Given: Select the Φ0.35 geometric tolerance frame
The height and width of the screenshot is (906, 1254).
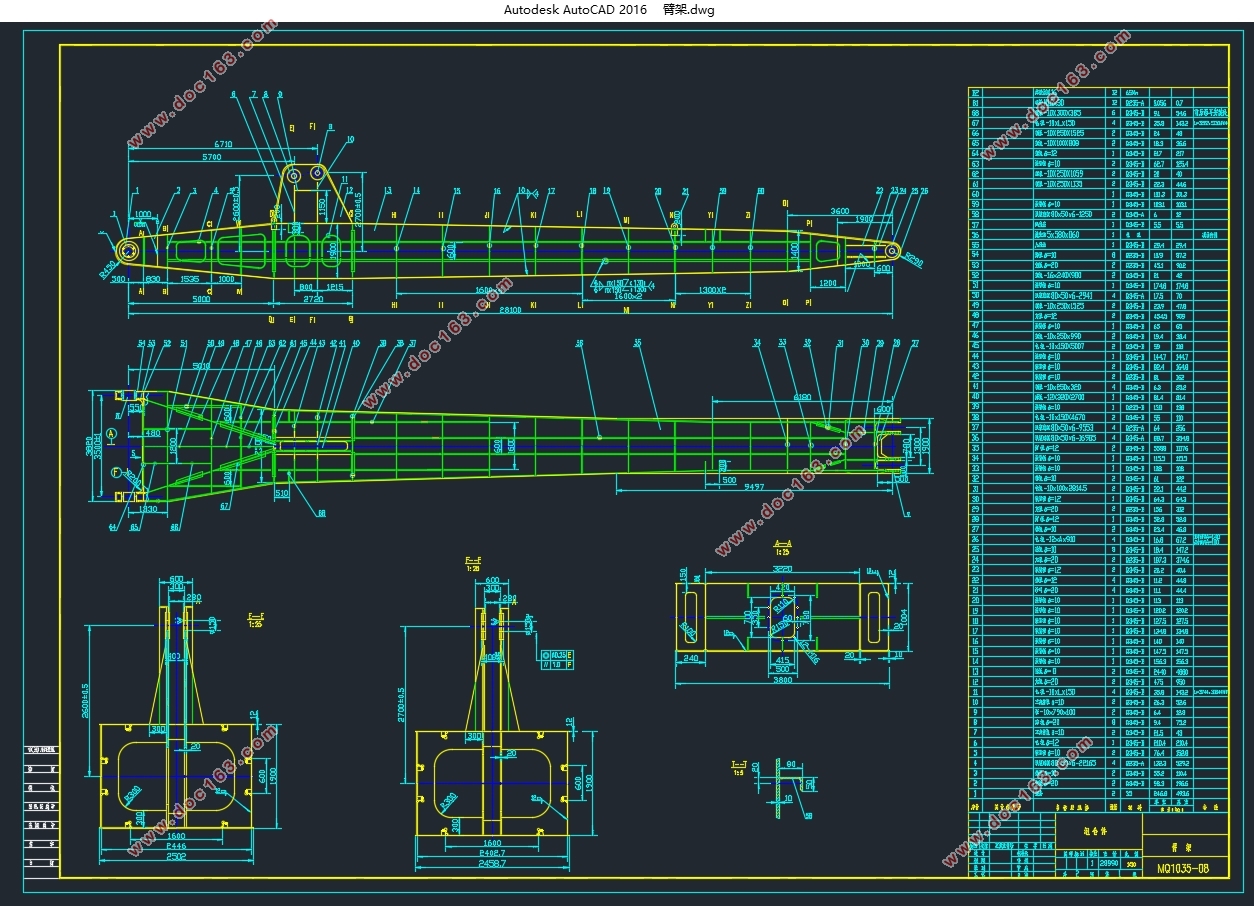Looking at the screenshot, I should pyautogui.click(x=557, y=653).
